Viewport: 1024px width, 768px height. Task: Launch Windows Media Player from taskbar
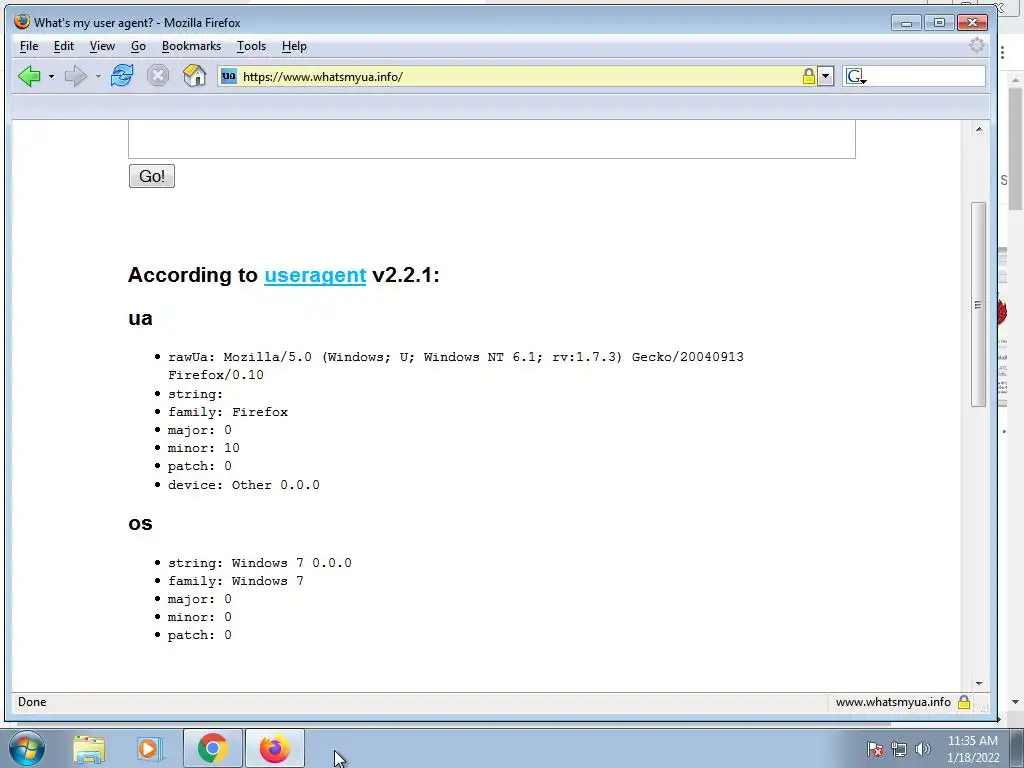coord(148,749)
